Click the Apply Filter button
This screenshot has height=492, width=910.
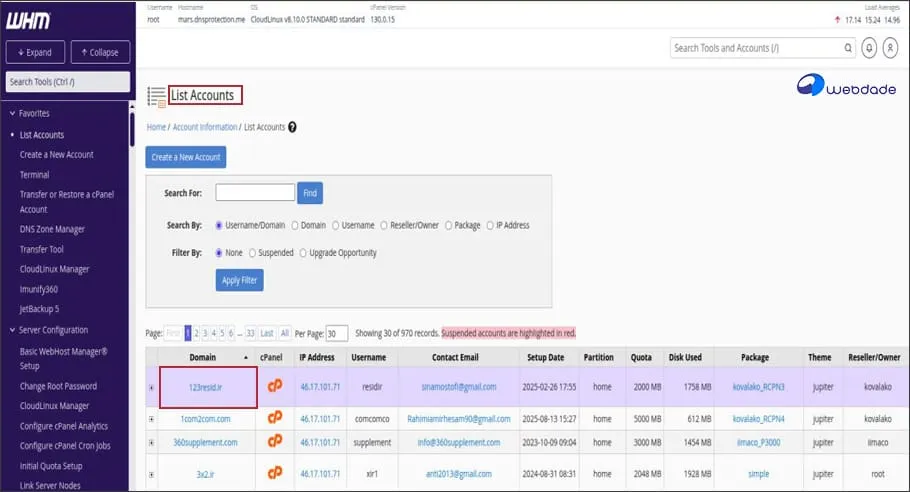click(239, 280)
